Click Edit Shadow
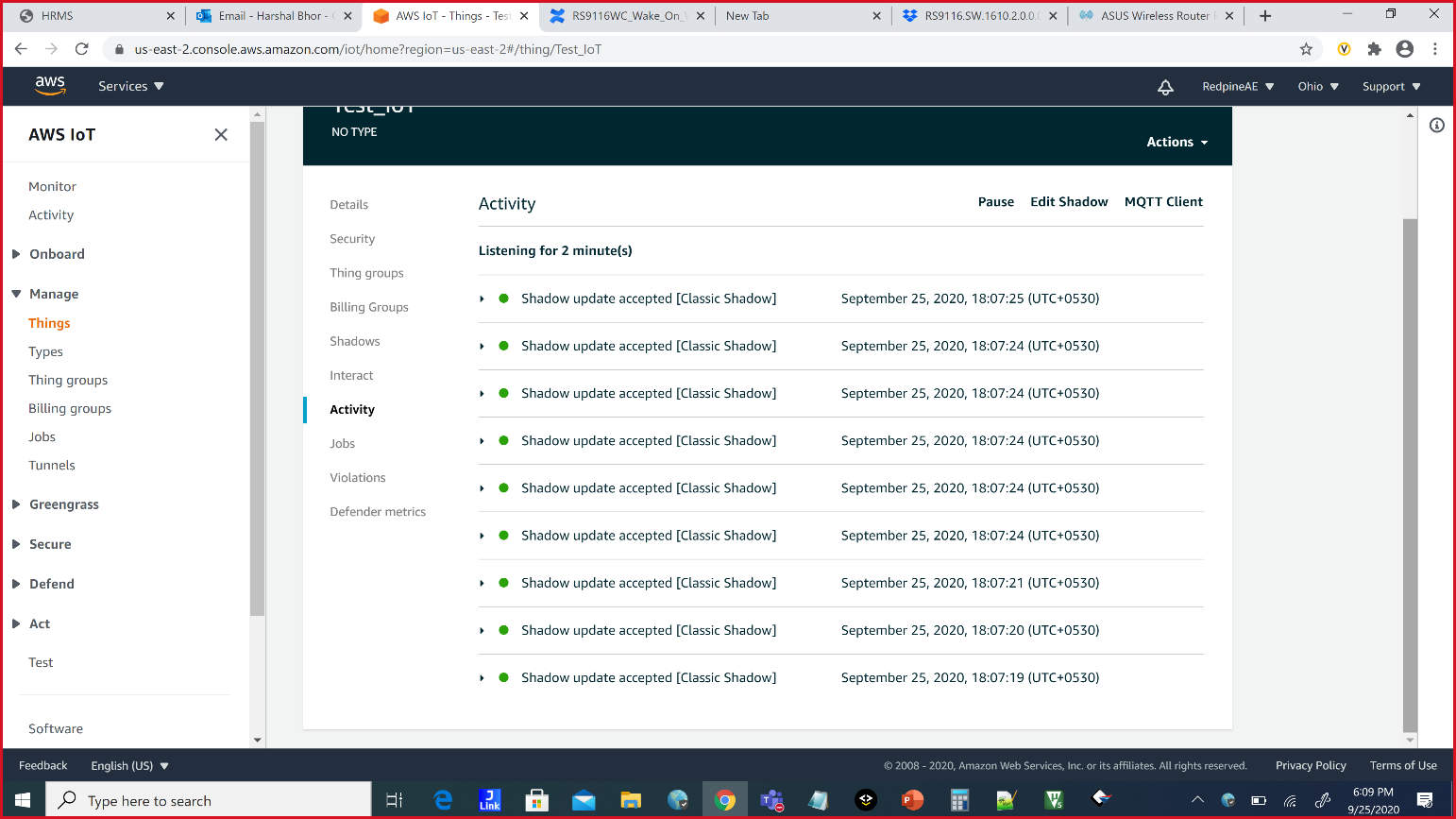The width and height of the screenshot is (1456, 819). (1069, 201)
